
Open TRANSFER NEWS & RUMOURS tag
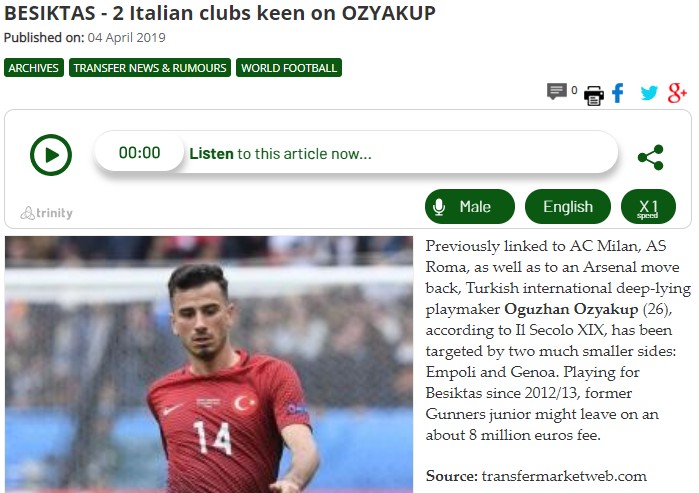150,68
